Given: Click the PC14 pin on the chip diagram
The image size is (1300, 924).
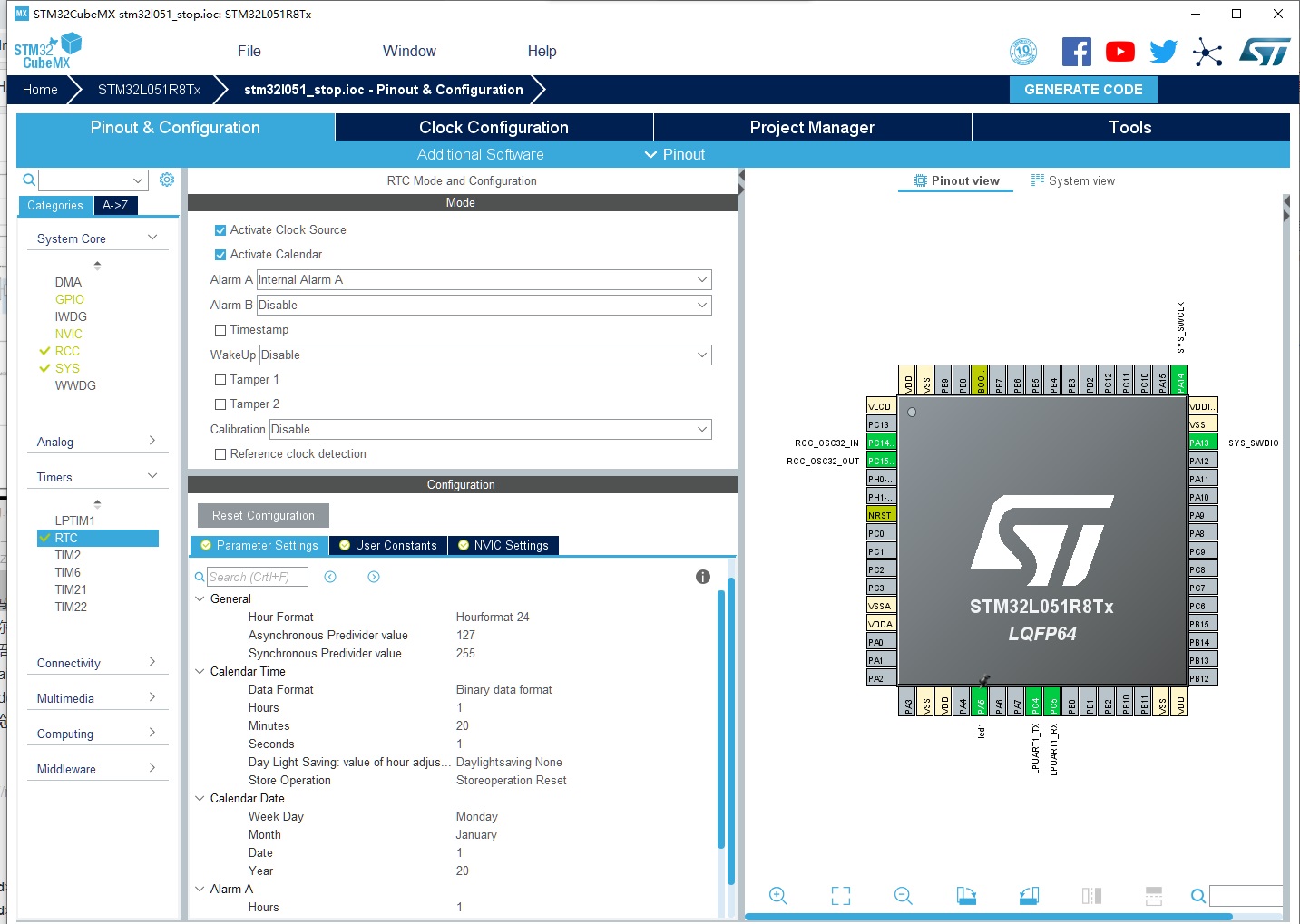Looking at the screenshot, I should (879, 443).
